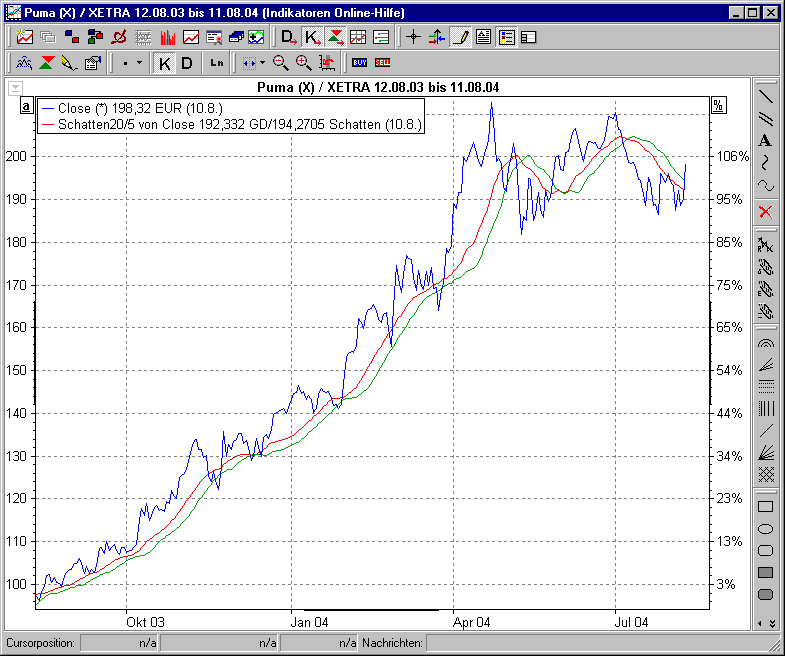This screenshot has width=785, height=656.
Task: Select the Fibonacci arcs tool
Action: [x=765, y=341]
